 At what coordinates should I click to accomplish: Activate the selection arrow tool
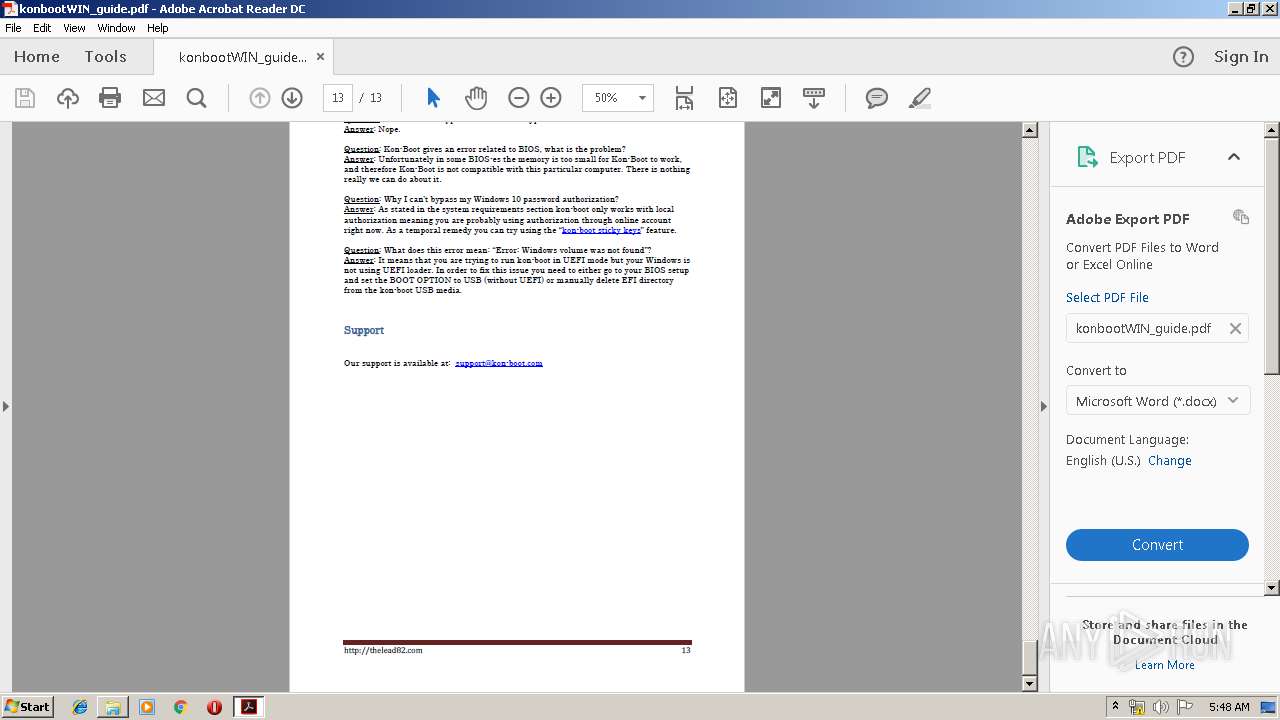tap(433, 98)
